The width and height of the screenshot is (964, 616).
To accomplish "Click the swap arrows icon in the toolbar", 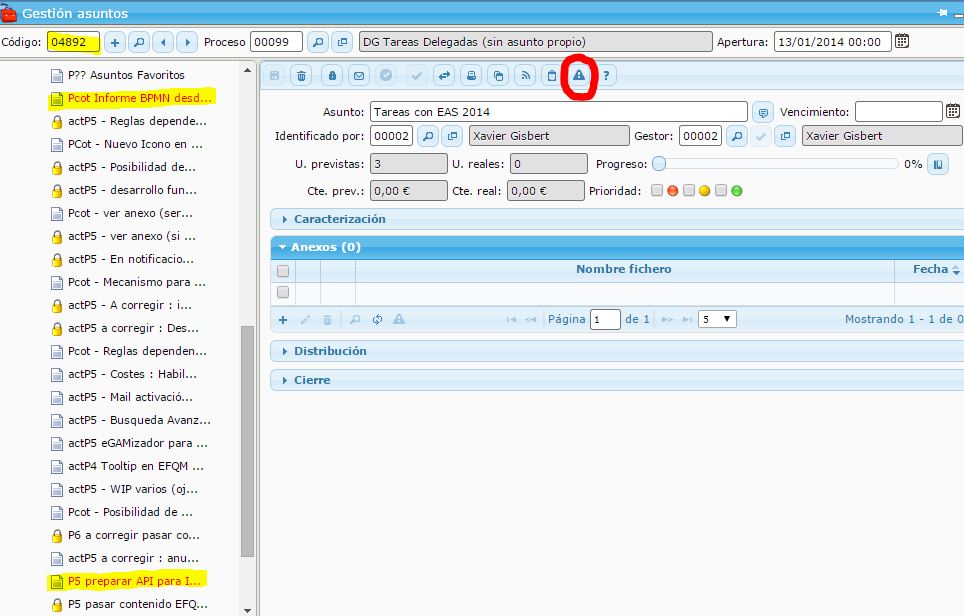I will [x=444, y=75].
